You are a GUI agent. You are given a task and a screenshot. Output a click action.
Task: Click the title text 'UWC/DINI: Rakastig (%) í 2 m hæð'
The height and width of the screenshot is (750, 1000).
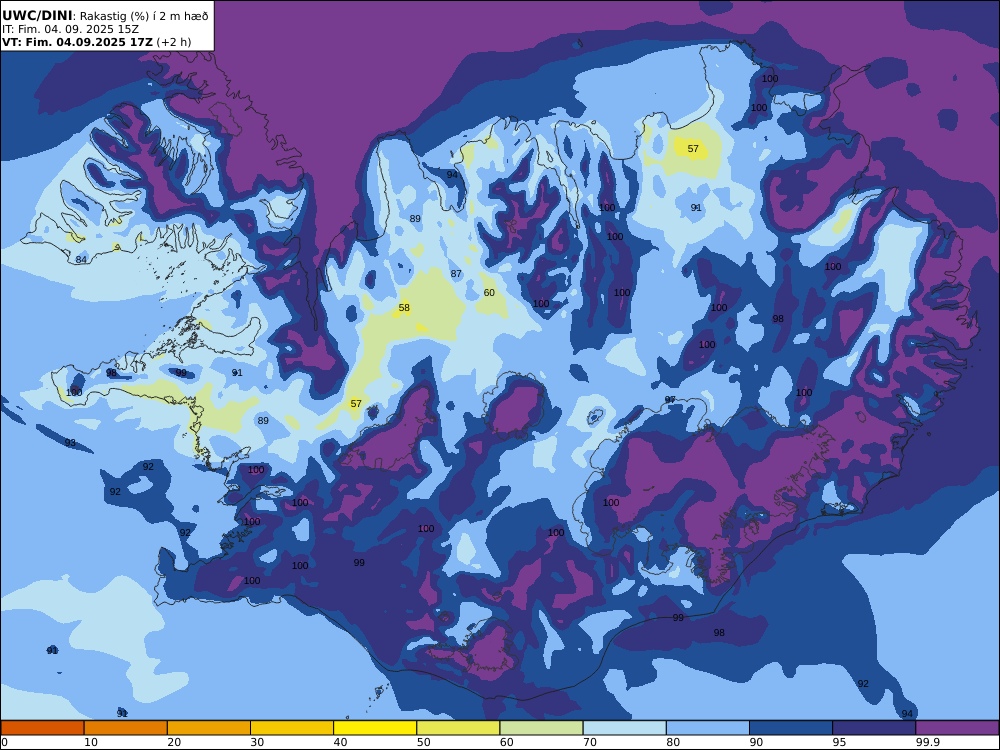pos(105,16)
